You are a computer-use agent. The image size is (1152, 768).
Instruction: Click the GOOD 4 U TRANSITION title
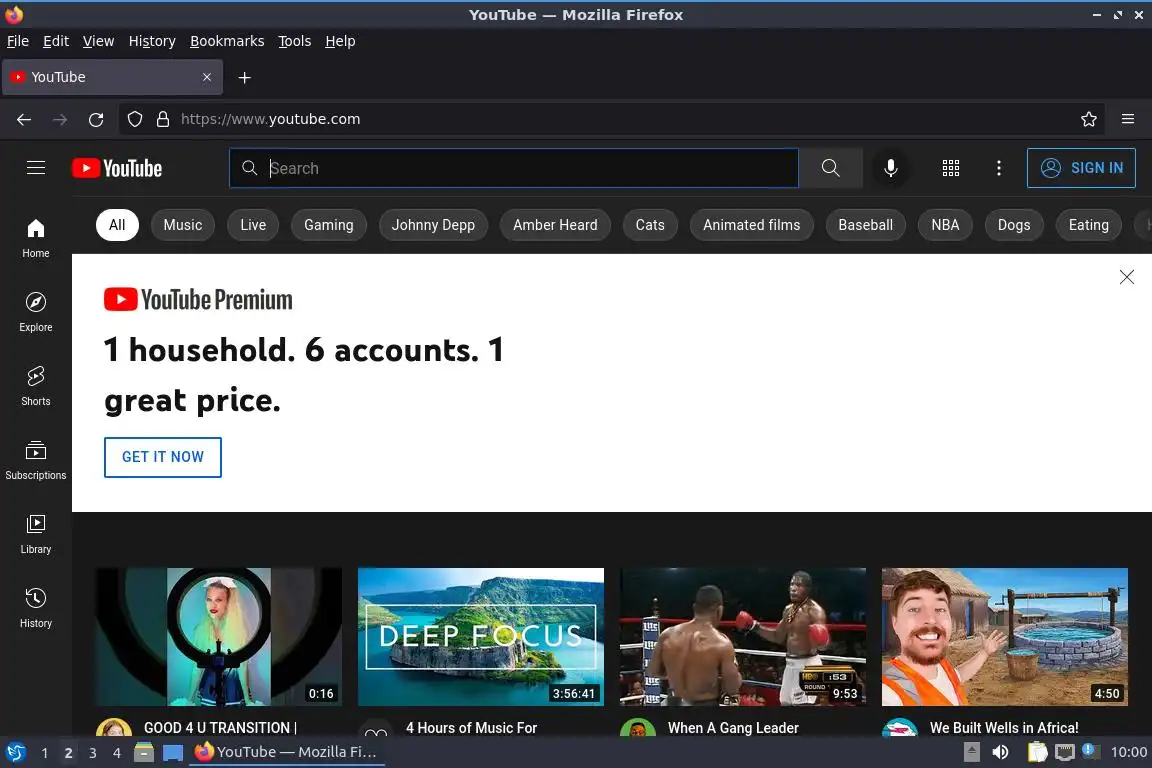(220, 728)
